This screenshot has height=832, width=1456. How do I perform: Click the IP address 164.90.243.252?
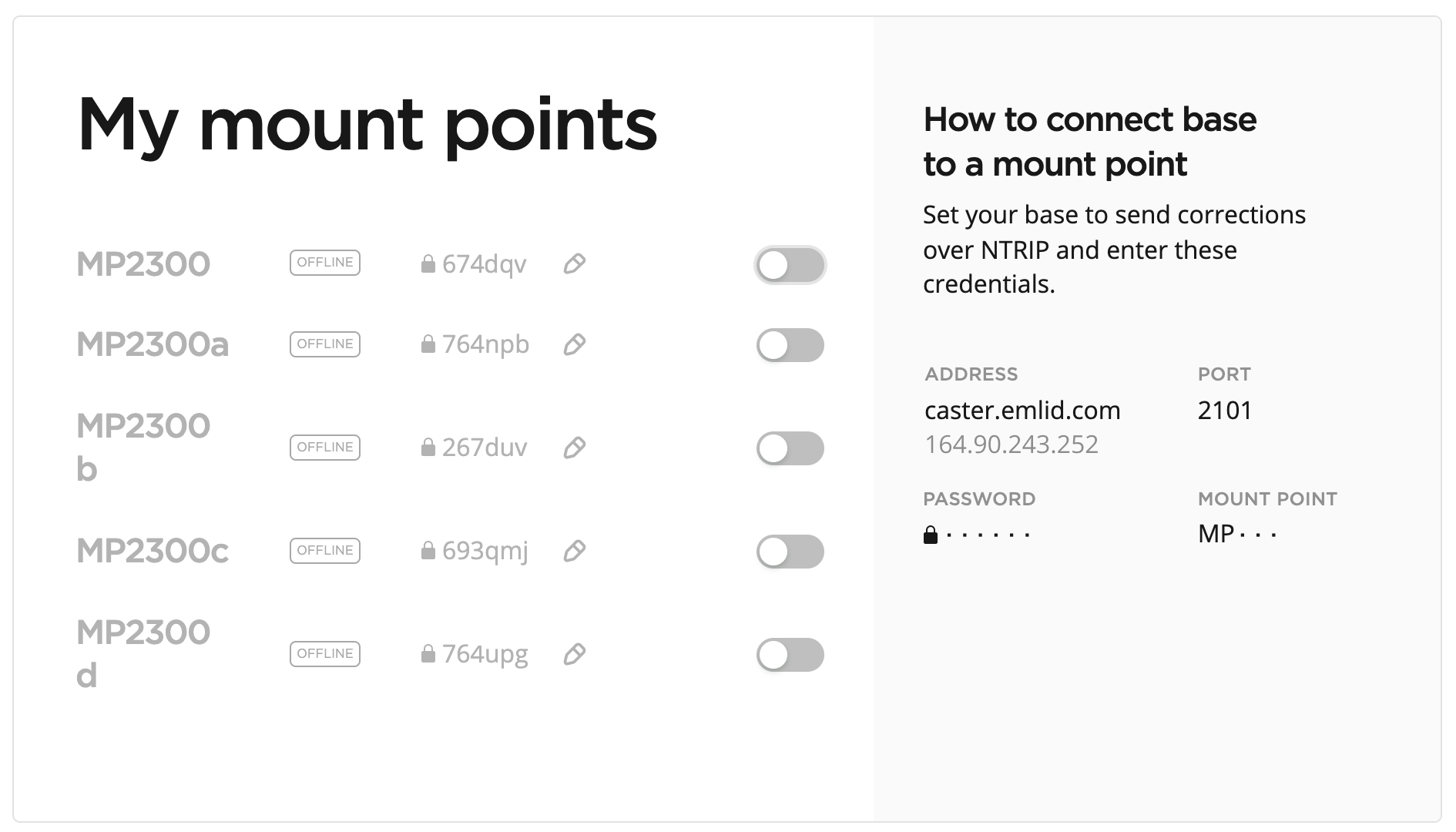[1013, 445]
